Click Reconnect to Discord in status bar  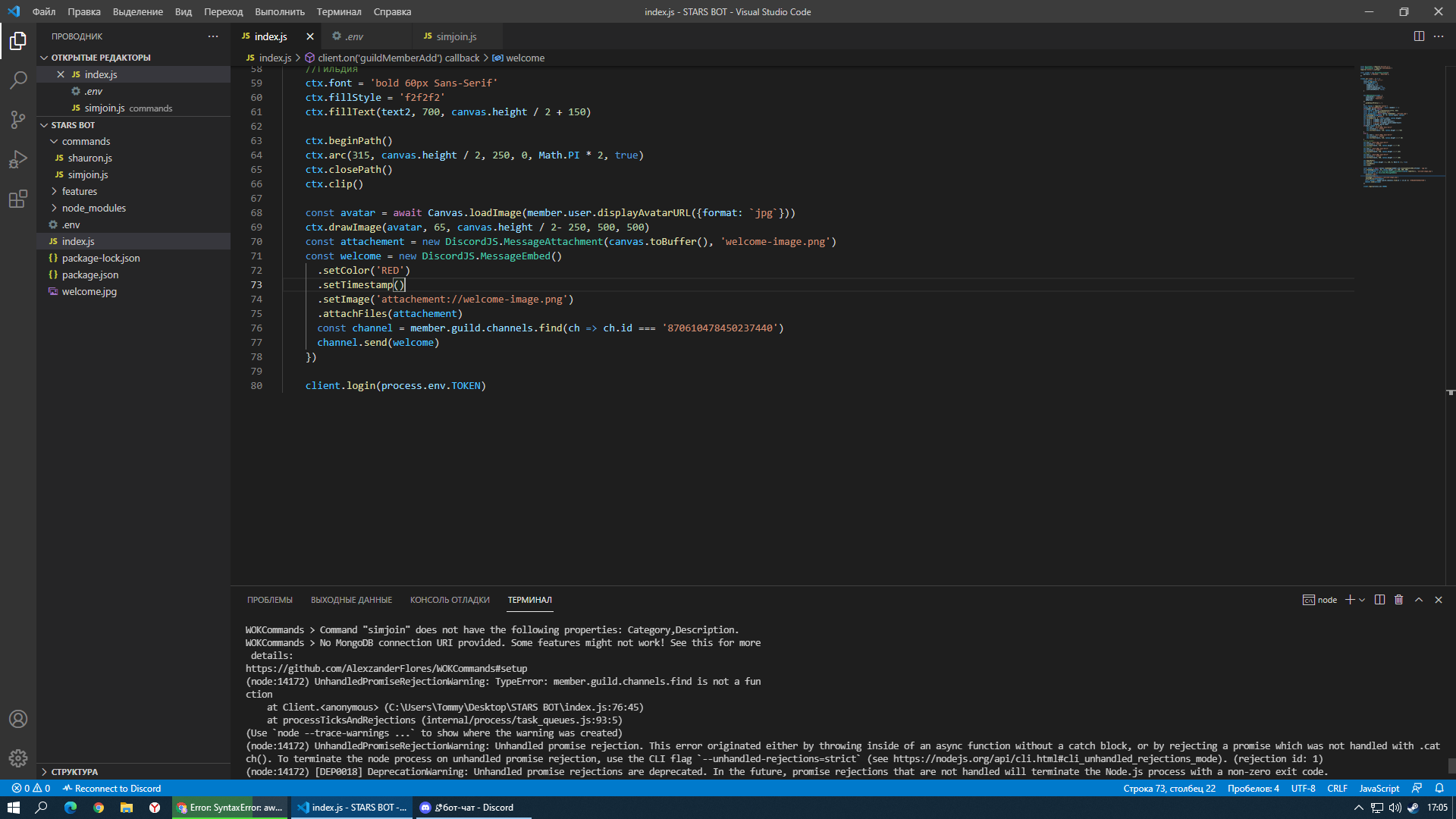coord(112,789)
